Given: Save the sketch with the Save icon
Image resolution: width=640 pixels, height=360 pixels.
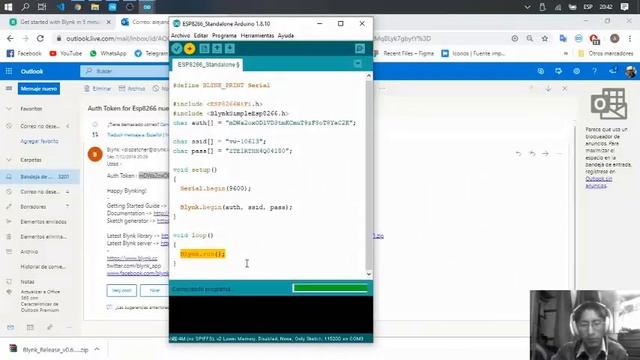Looking at the screenshot, I should click(230, 49).
